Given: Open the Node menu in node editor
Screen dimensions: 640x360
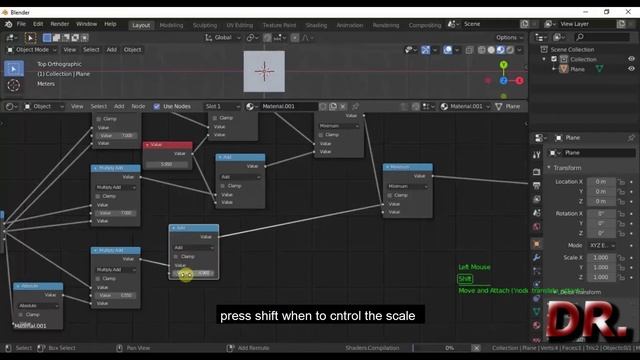Looking at the screenshot, I should point(138,107).
